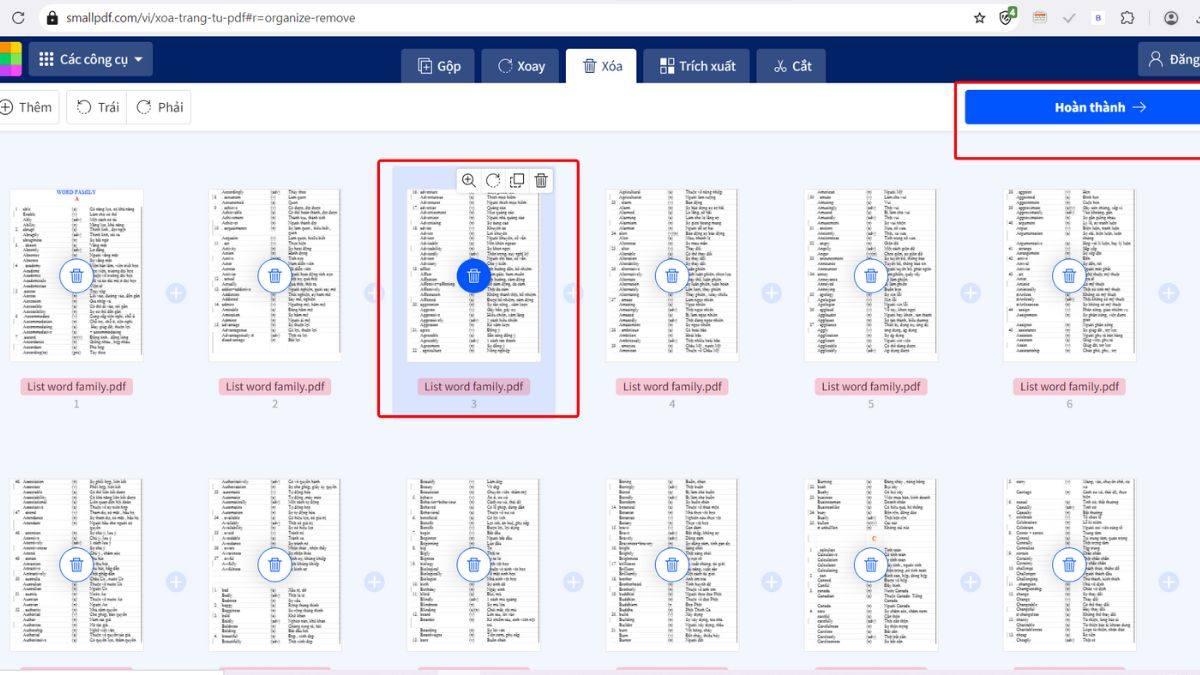
Task: Click plus circle between pages 4 and 5
Action: pyautogui.click(x=771, y=293)
